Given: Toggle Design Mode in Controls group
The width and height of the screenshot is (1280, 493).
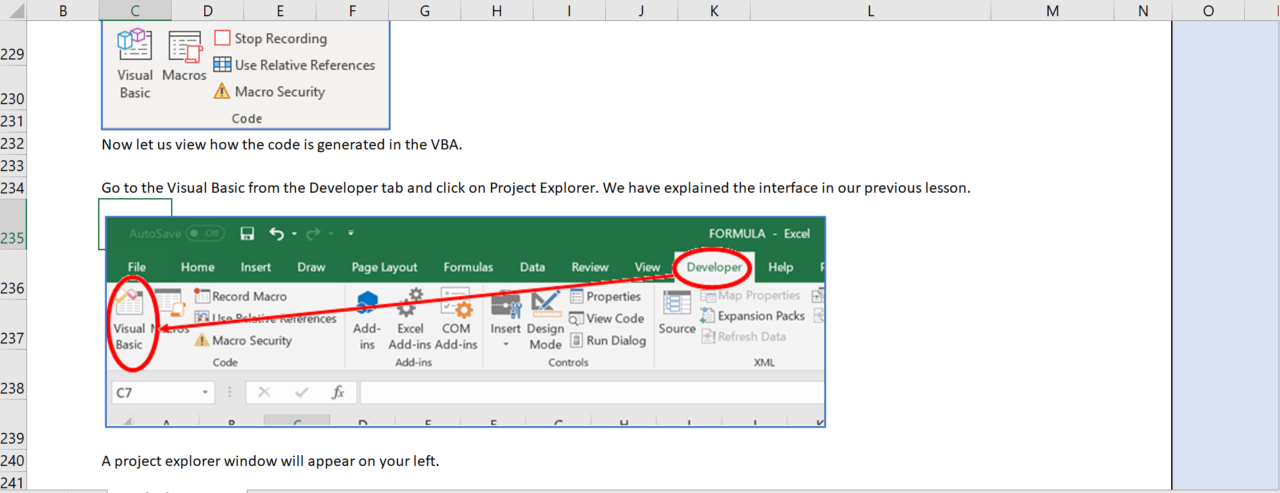Looking at the screenshot, I should (546, 320).
